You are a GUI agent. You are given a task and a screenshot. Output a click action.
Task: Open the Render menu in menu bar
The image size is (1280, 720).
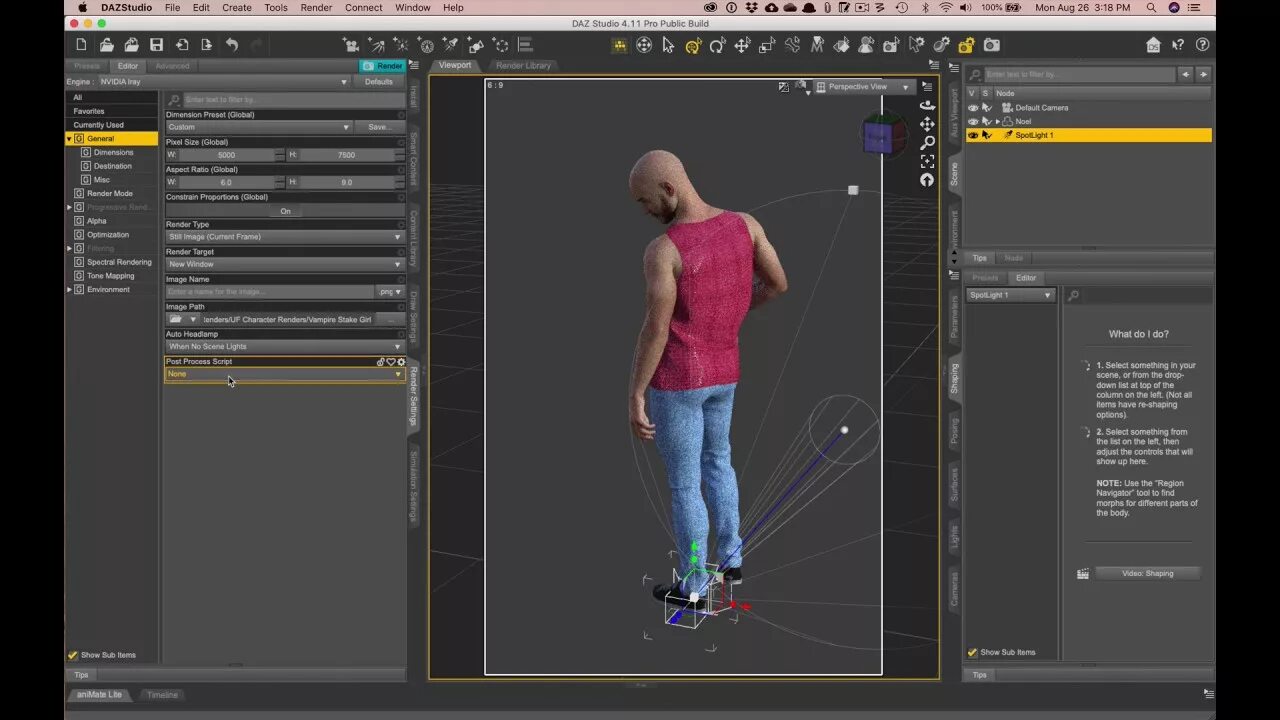pos(316,7)
